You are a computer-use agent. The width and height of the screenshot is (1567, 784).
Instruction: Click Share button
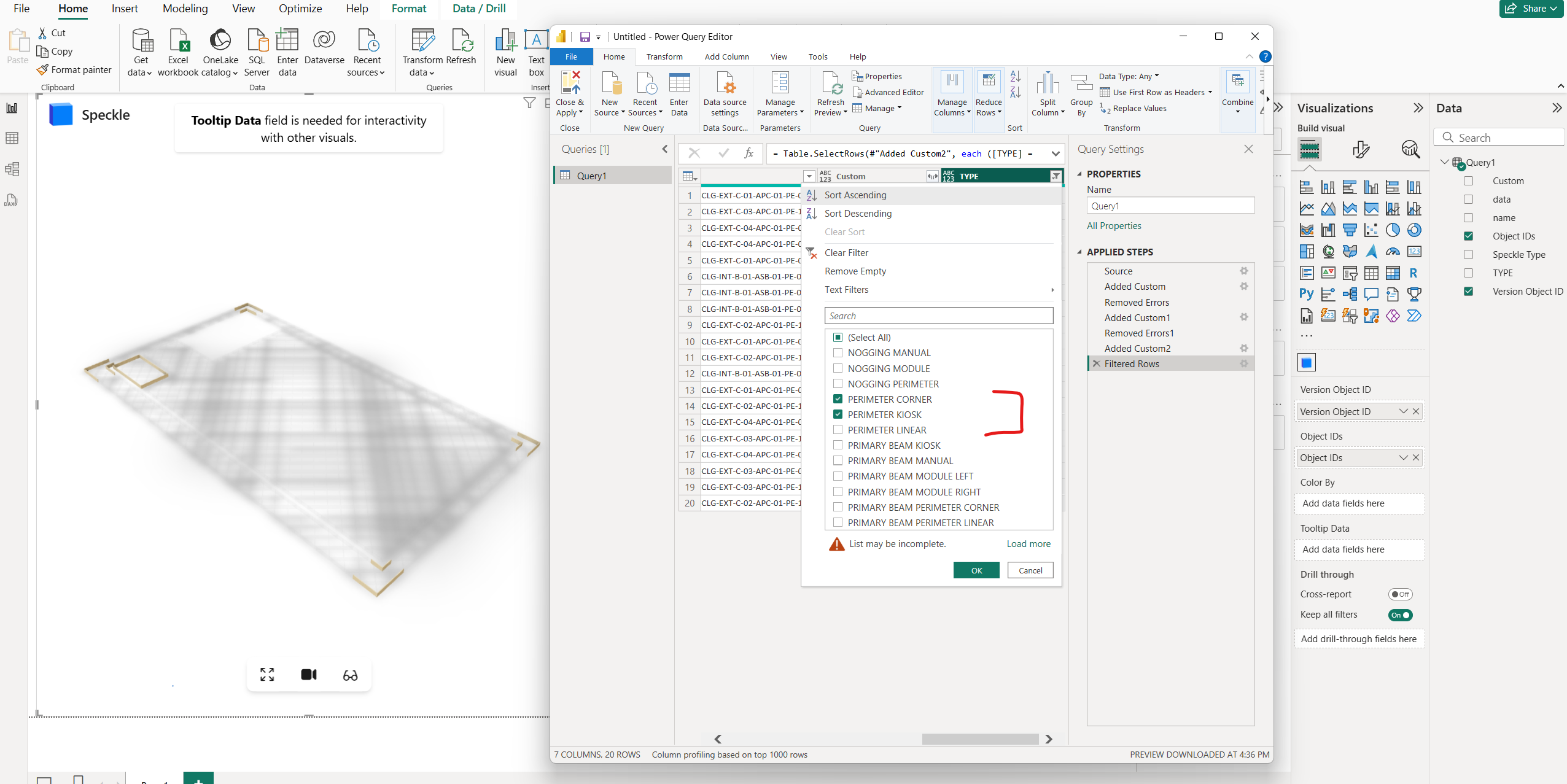coord(1531,9)
